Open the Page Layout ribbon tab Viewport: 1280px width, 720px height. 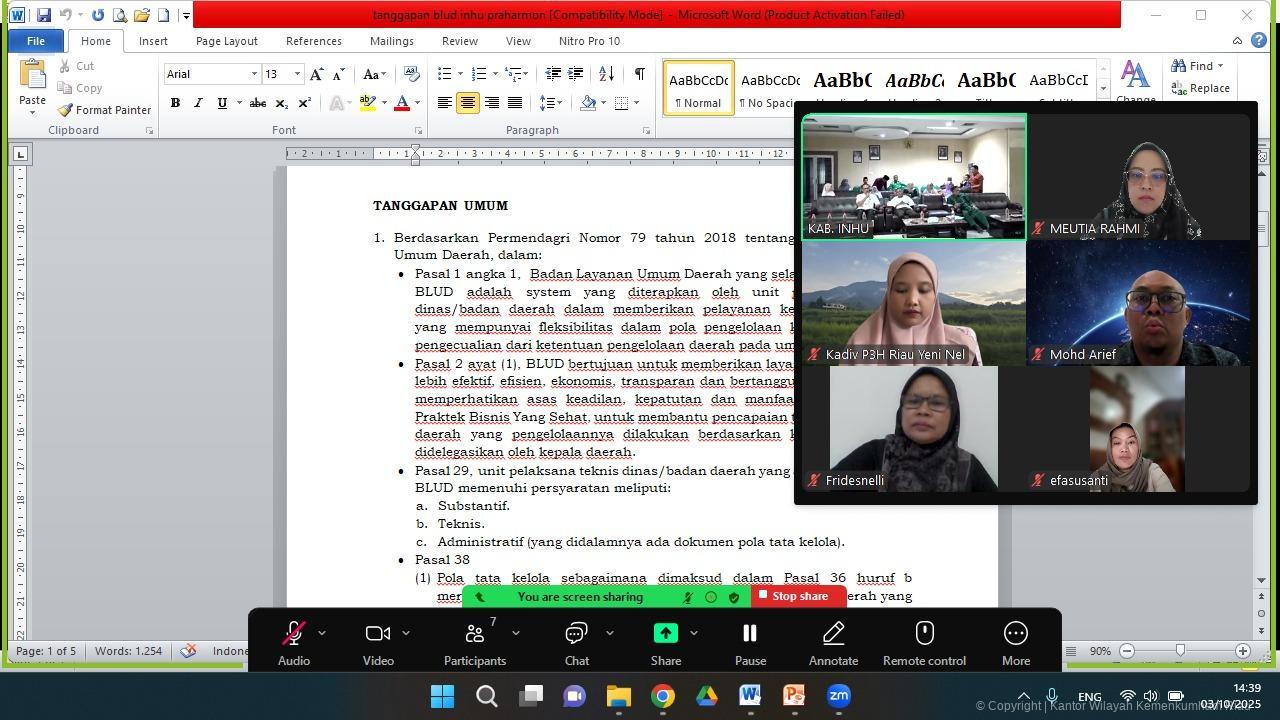[226, 41]
